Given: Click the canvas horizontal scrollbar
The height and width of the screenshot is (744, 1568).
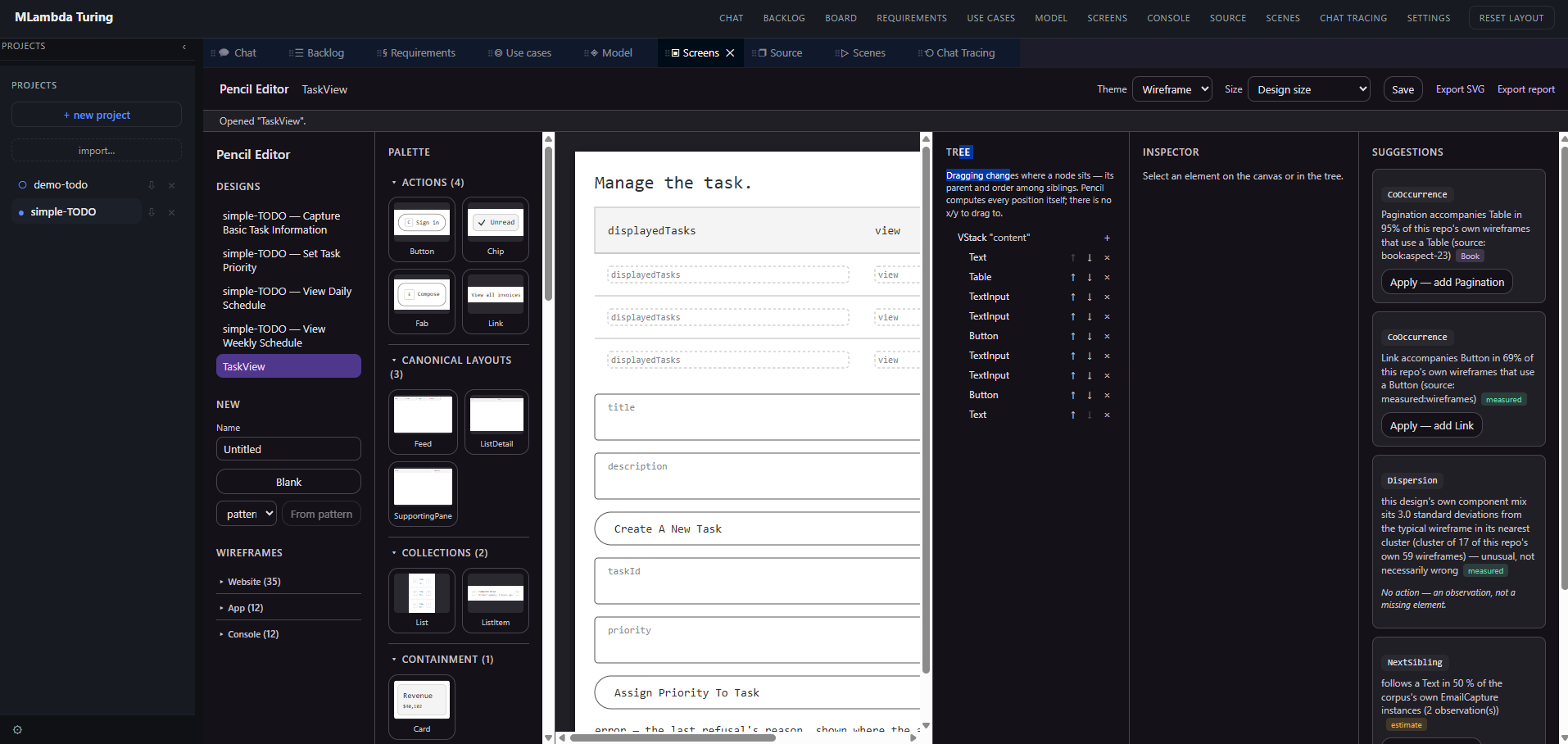Looking at the screenshot, I should click(x=673, y=737).
